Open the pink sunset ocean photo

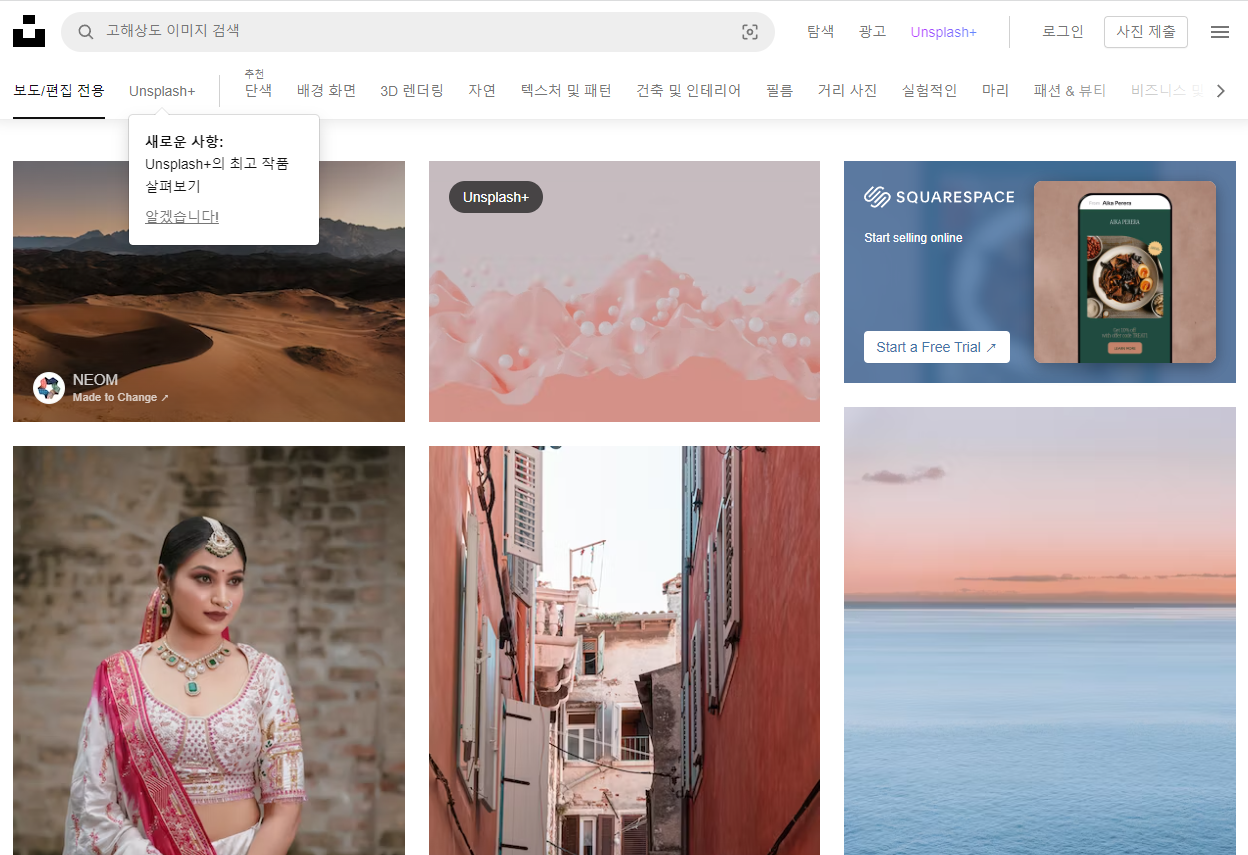(1040, 631)
